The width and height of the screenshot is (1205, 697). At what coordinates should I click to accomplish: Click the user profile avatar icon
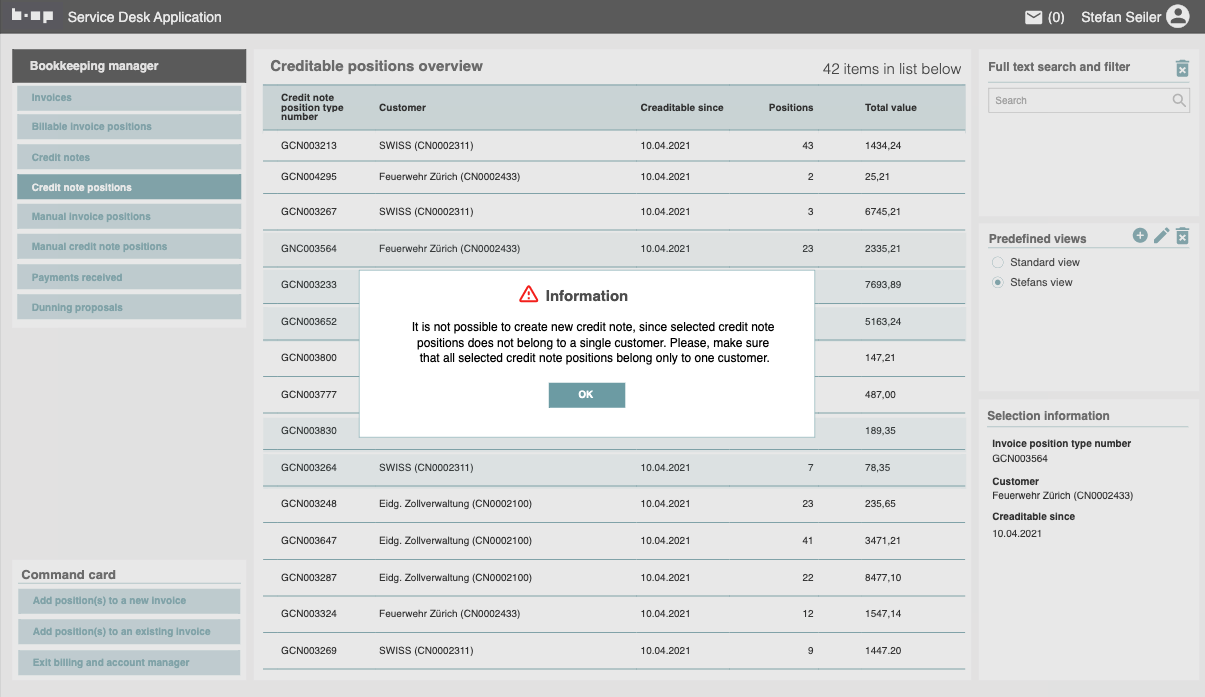tap(1178, 17)
